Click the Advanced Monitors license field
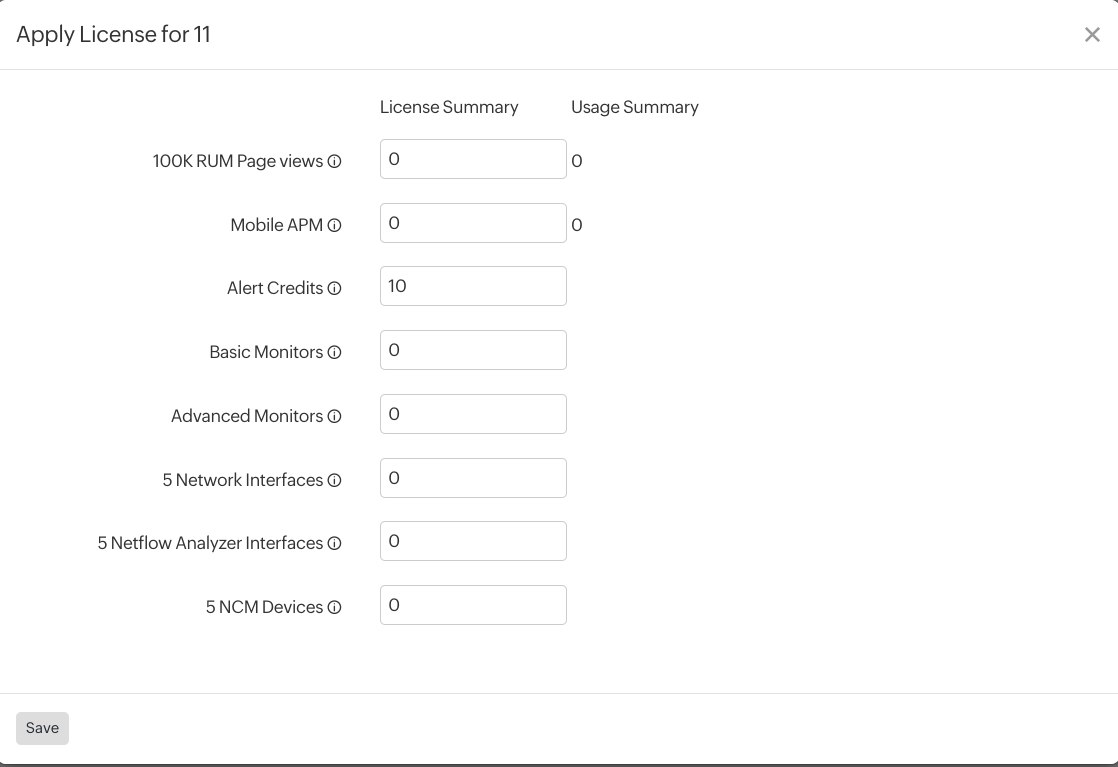Screen dimensions: 1118x767 473,413
